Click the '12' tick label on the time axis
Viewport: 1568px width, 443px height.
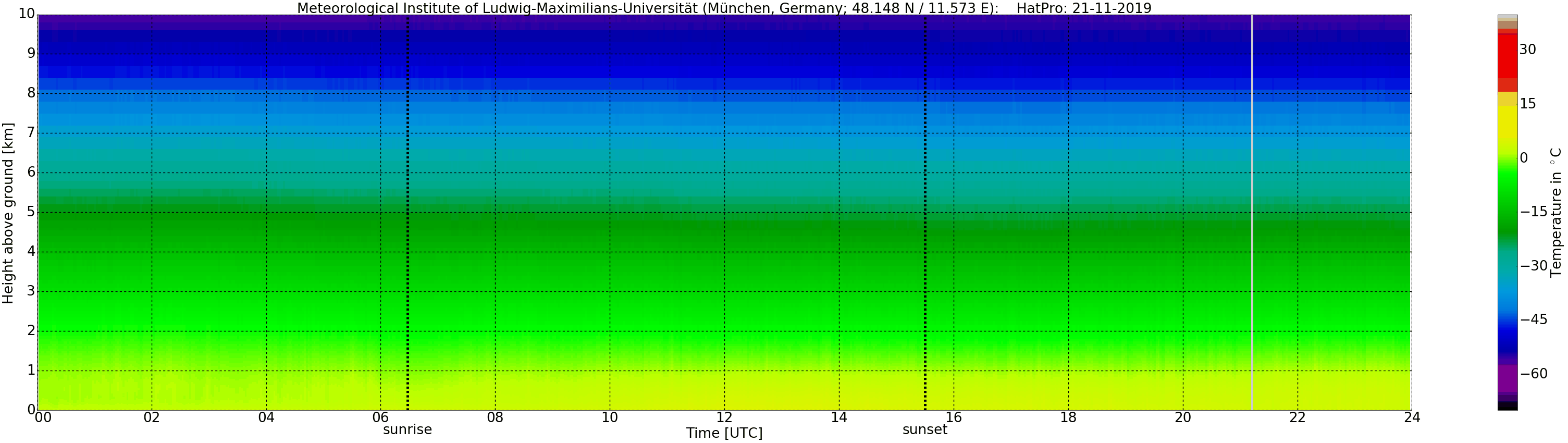pos(724,417)
